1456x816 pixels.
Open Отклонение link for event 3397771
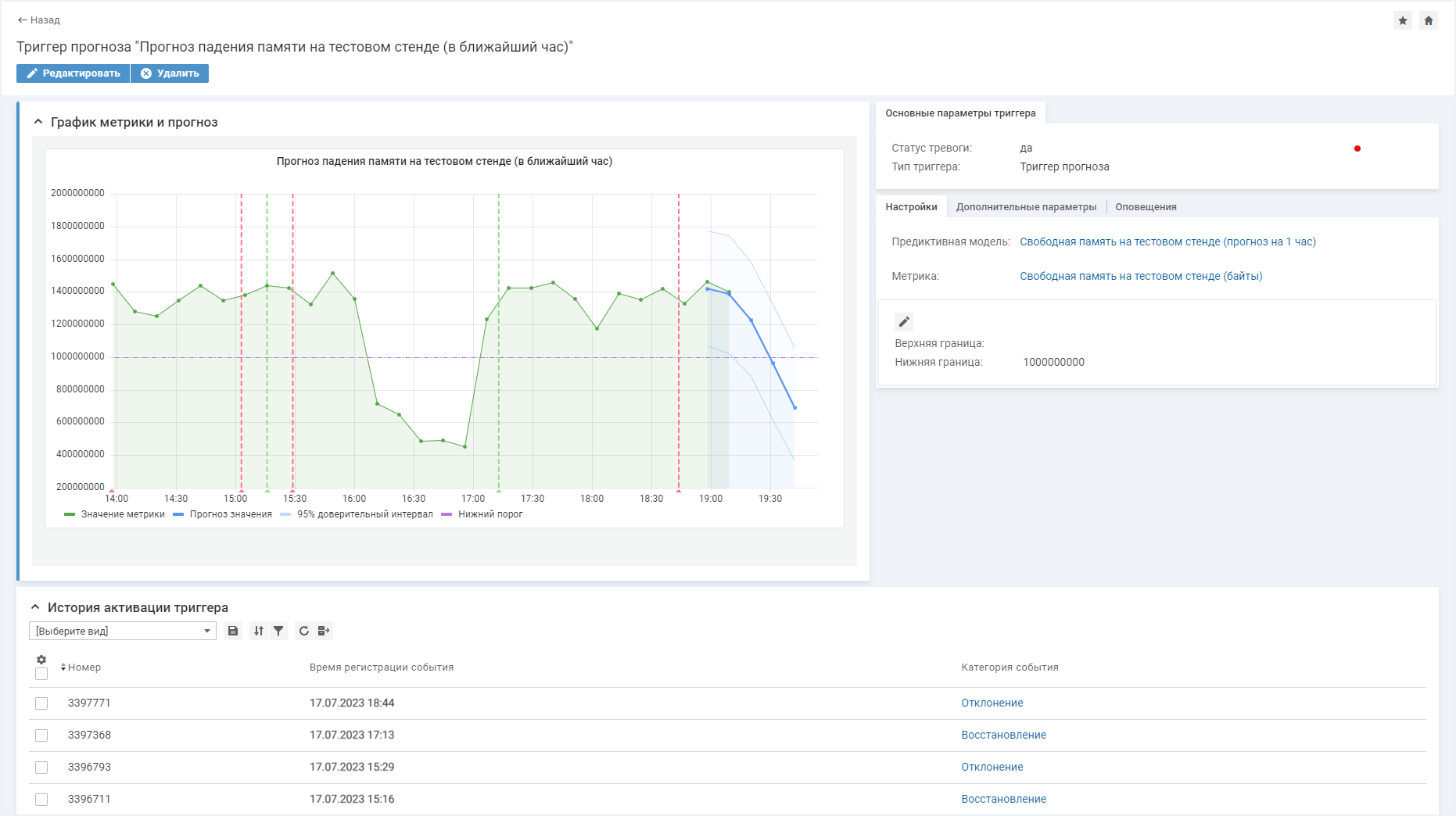pyautogui.click(x=992, y=703)
